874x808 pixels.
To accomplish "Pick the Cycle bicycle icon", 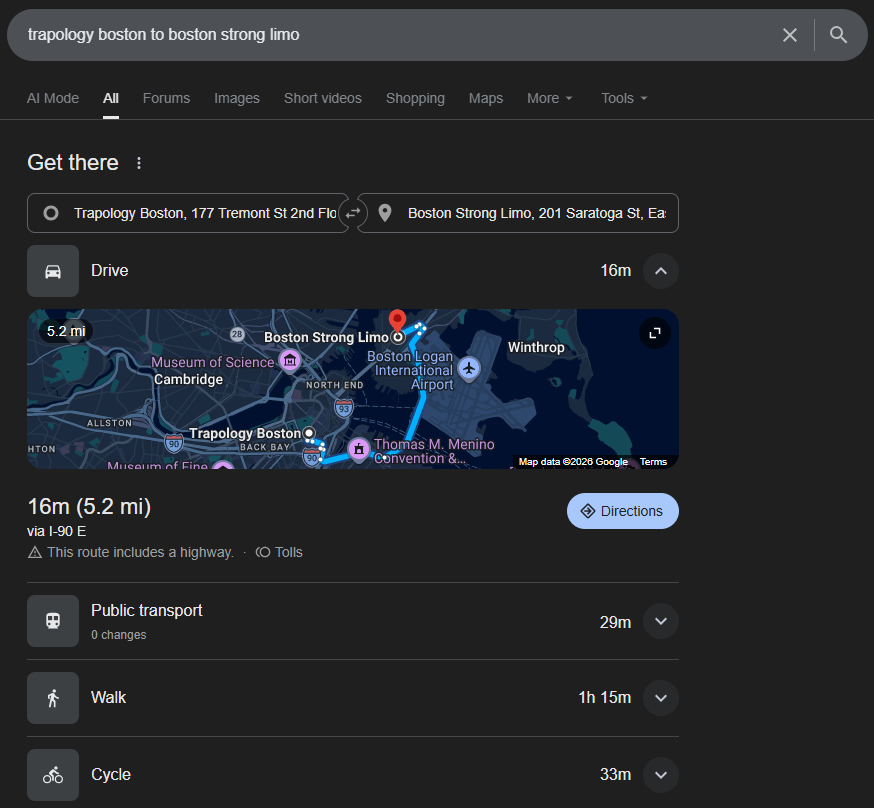I will (53, 775).
